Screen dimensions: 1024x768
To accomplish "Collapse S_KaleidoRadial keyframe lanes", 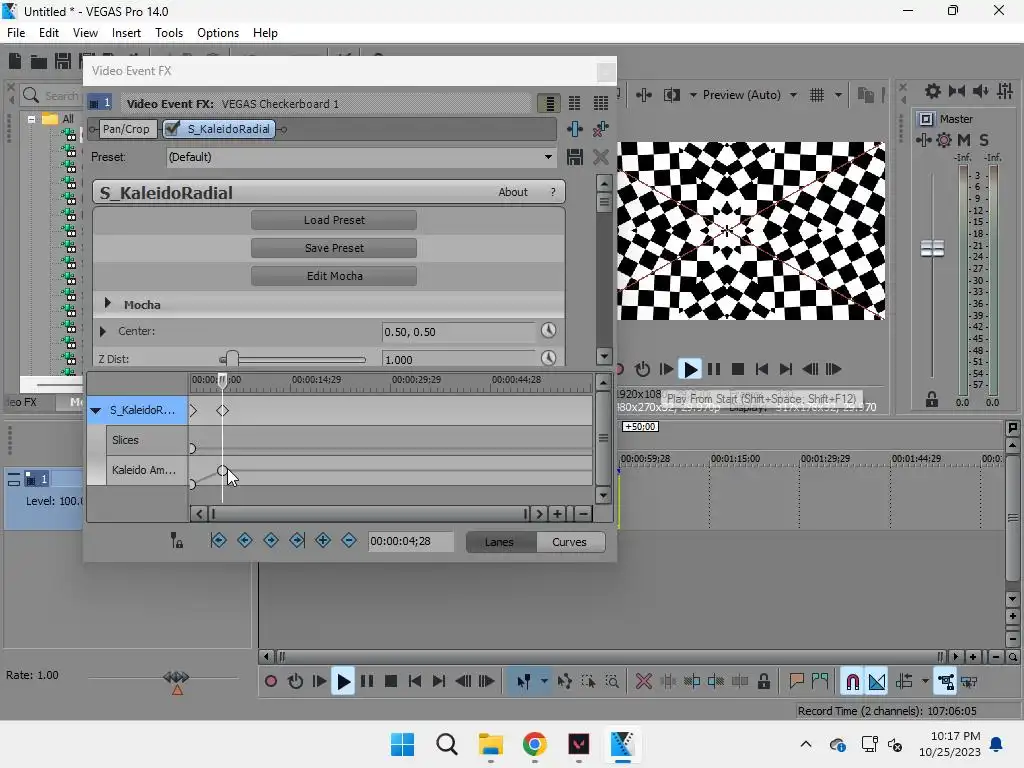I will [x=96, y=411].
